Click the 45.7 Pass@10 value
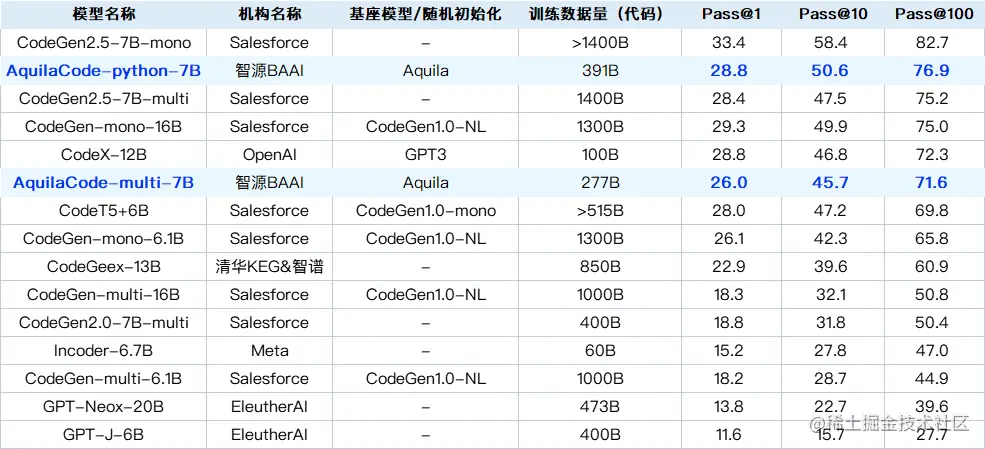985x449 pixels. (x=829, y=183)
